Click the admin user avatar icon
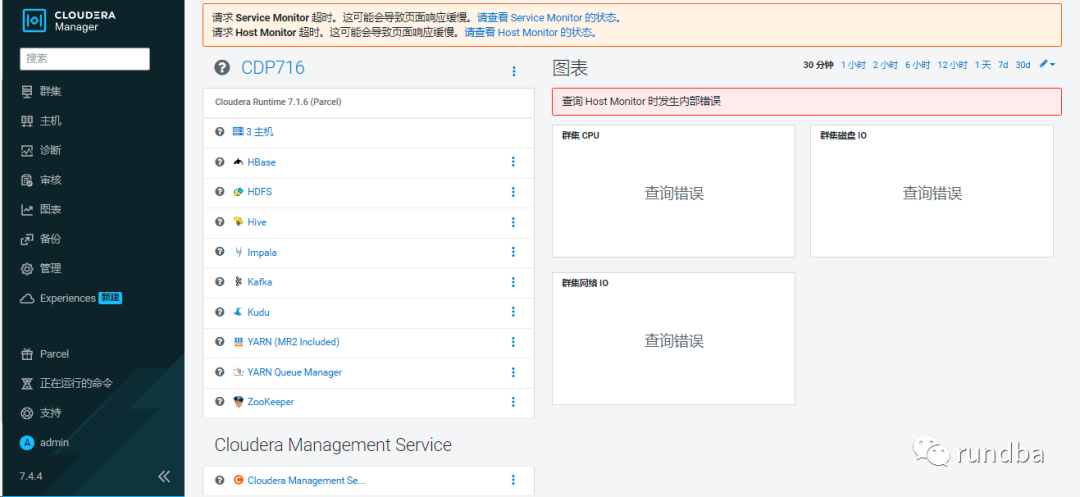 click(x=28, y=443)
